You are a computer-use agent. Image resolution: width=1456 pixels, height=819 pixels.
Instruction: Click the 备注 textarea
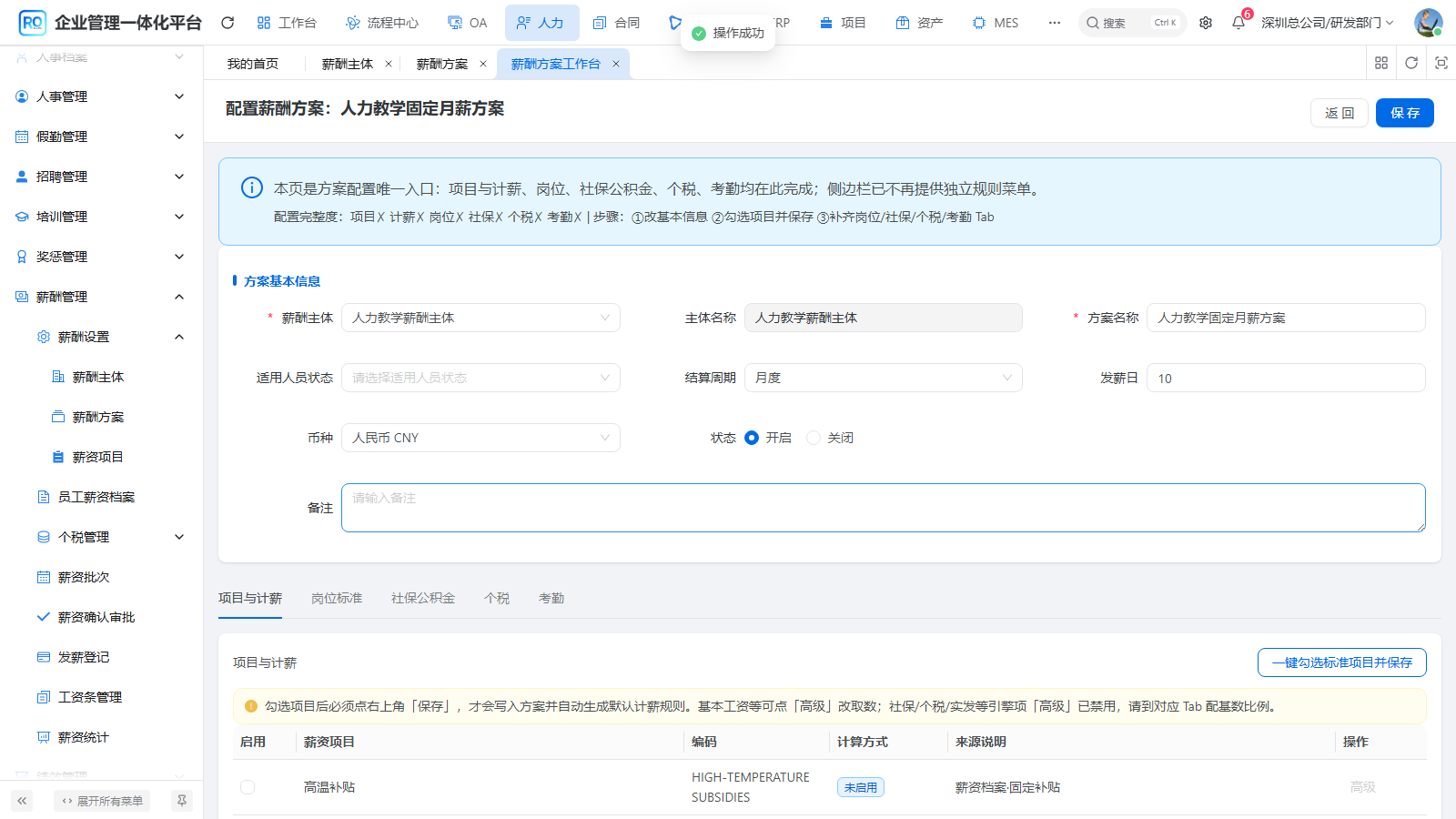pos(884,508)
